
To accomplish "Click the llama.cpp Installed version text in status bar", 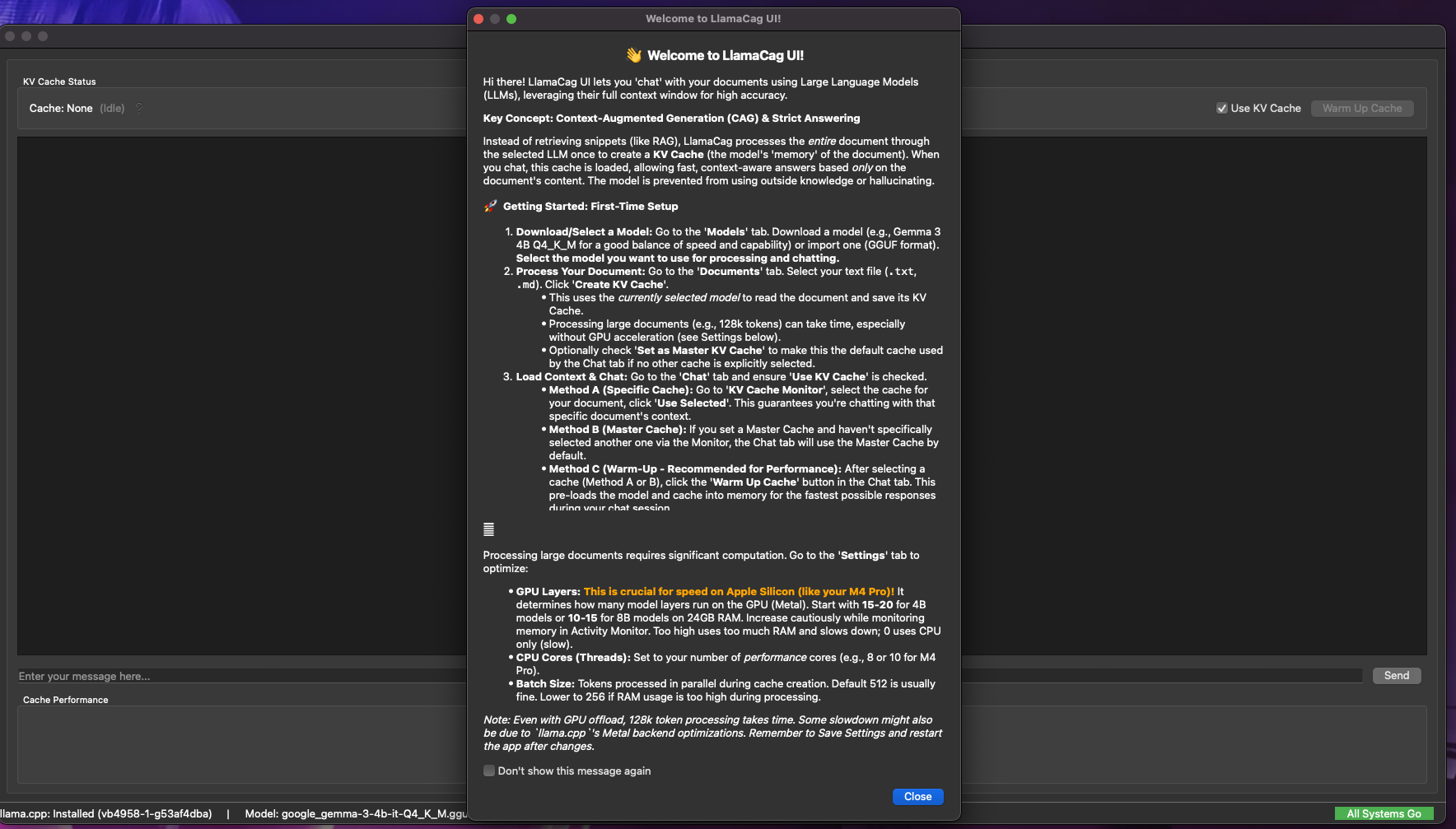I will click(x=106, y=813).
